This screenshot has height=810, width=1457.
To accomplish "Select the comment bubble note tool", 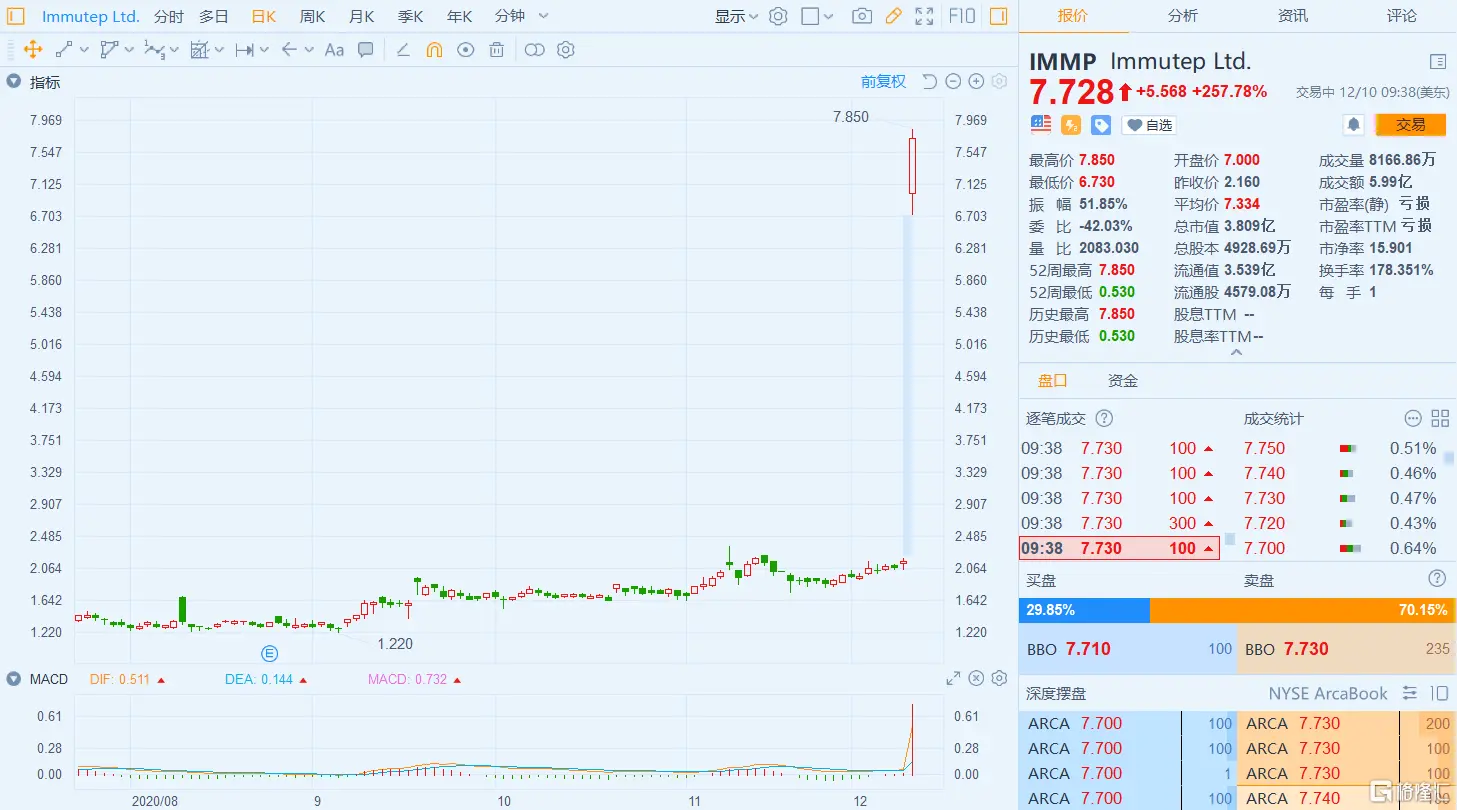I will [x=366, y=49].
